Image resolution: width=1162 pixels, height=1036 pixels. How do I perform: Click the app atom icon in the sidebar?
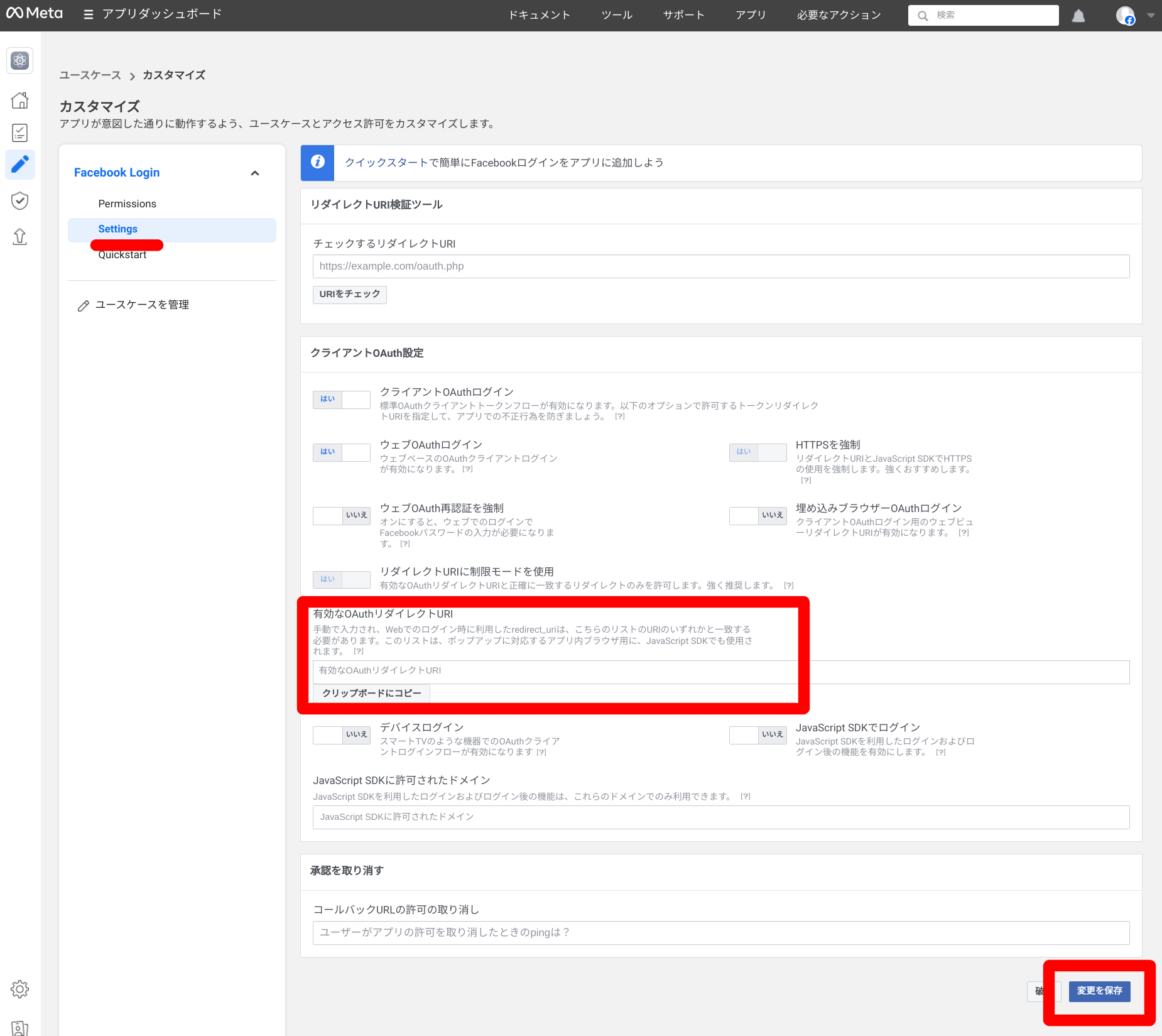click(x=20, y=60)
